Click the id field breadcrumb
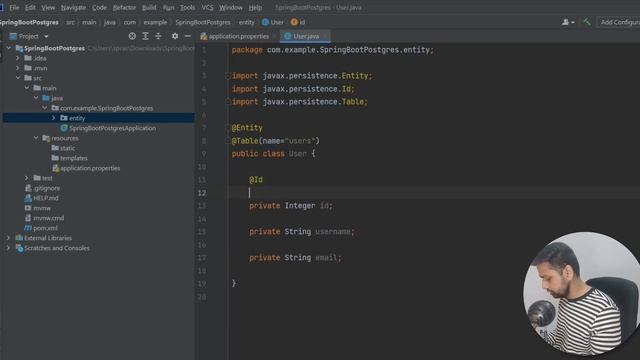This screenshot has width=640, height=360. 298,22
